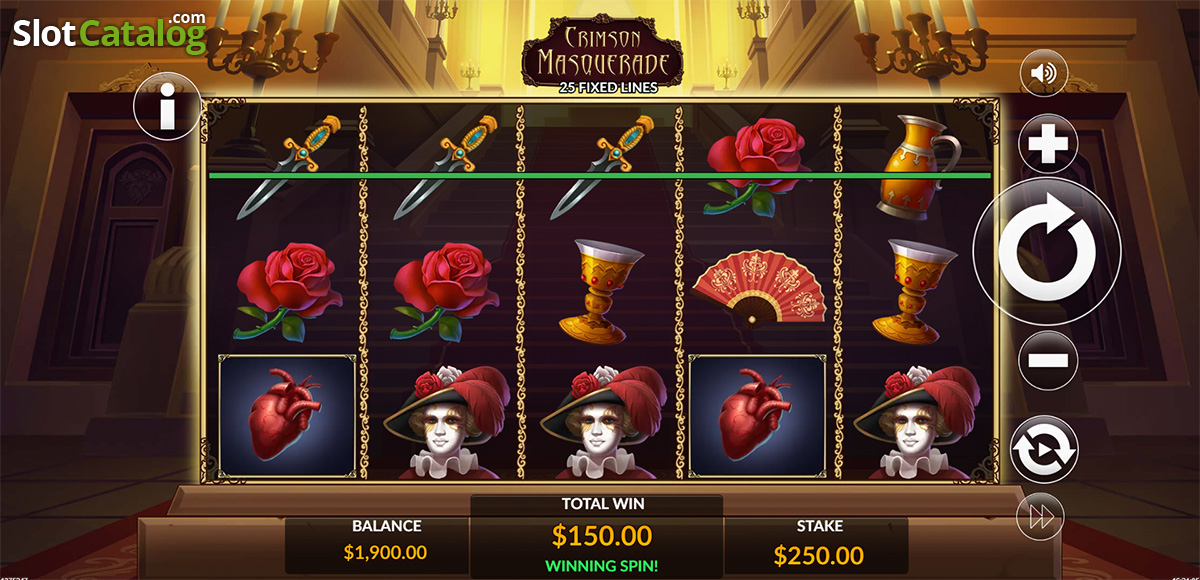Decrease the stake with minus button
The height and width of the screenshot is (580, 1200).
click(1048, 360)
